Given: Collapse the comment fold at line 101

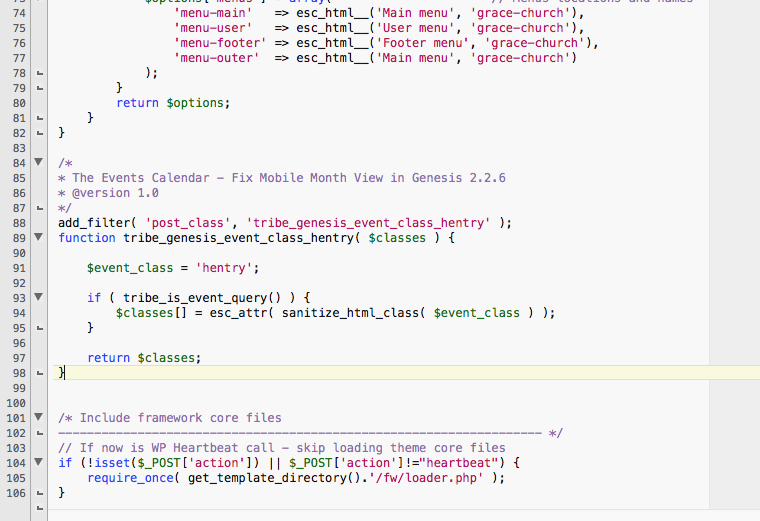Looking at the screenshot, I should 39,418.
